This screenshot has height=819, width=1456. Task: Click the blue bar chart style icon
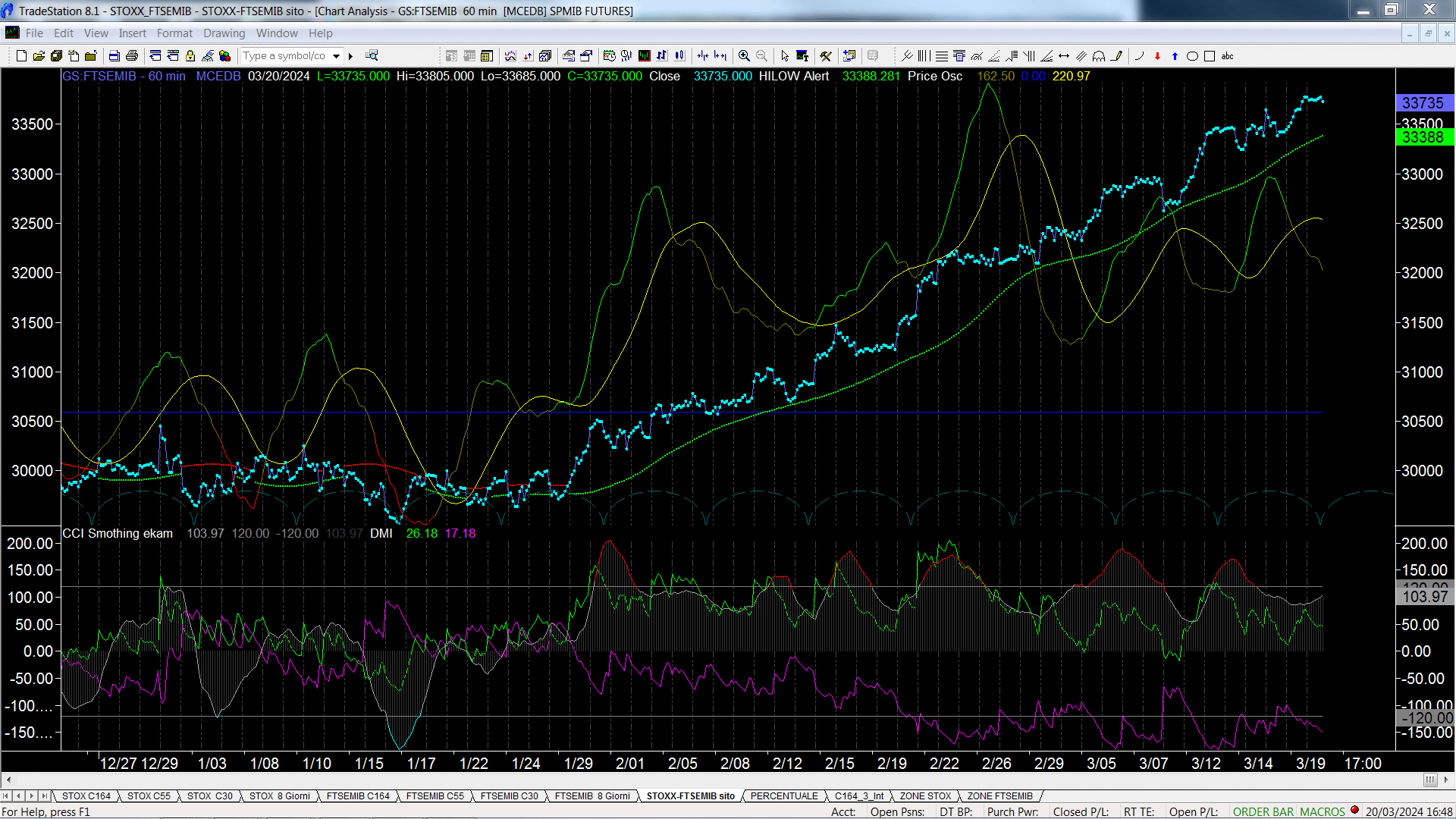coord(662,55)
